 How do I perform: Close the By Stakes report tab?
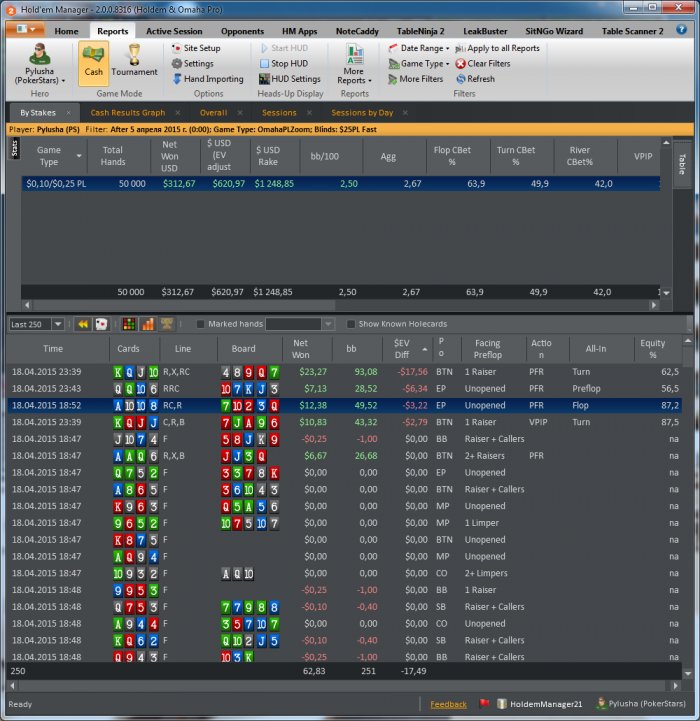pyautogui.click(x=69, y=113)
